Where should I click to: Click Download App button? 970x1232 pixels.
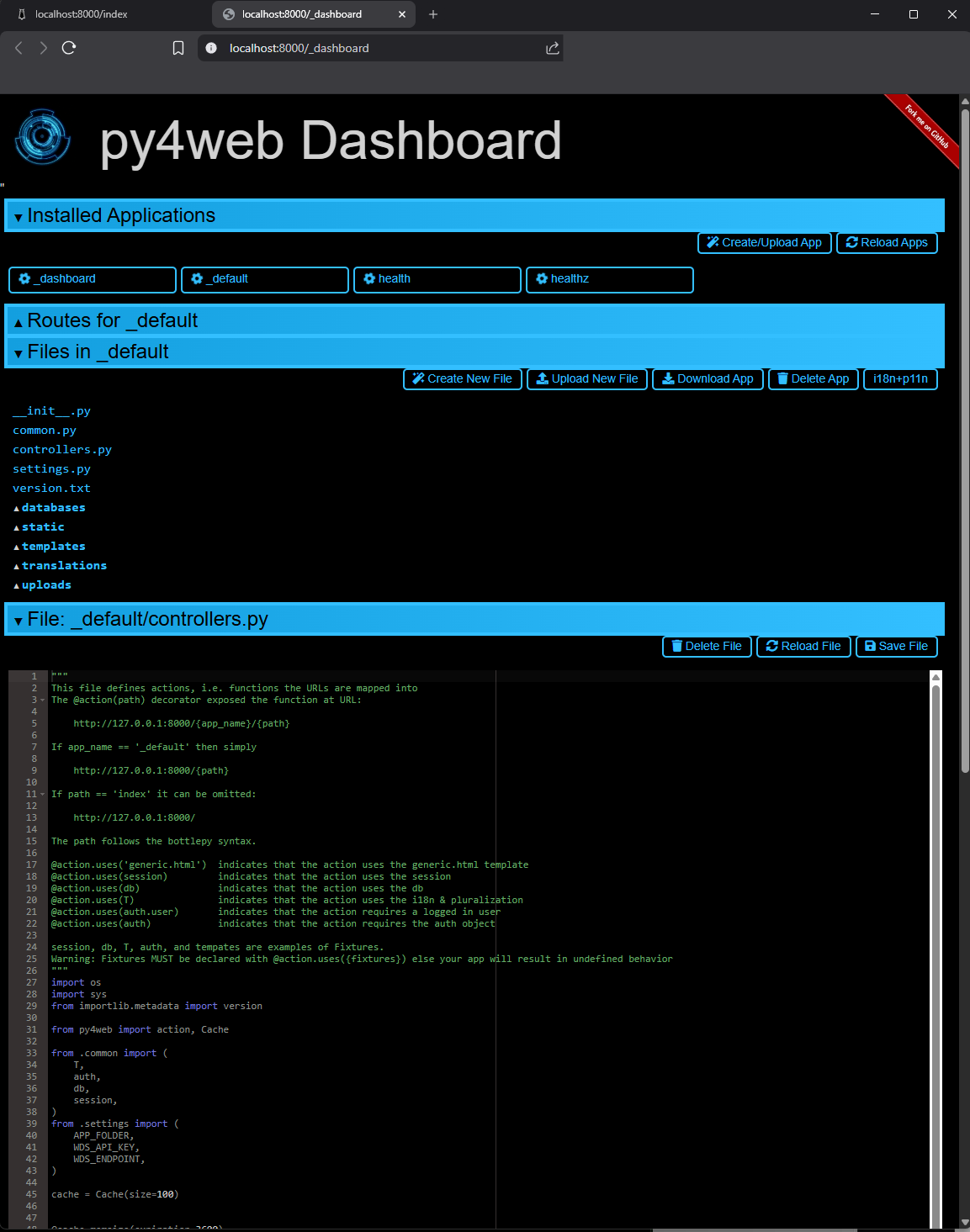coord(708,379)
